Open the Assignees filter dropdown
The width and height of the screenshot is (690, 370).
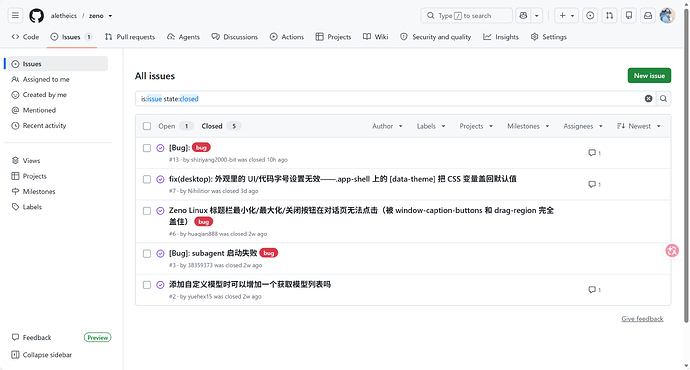[583, 126]
